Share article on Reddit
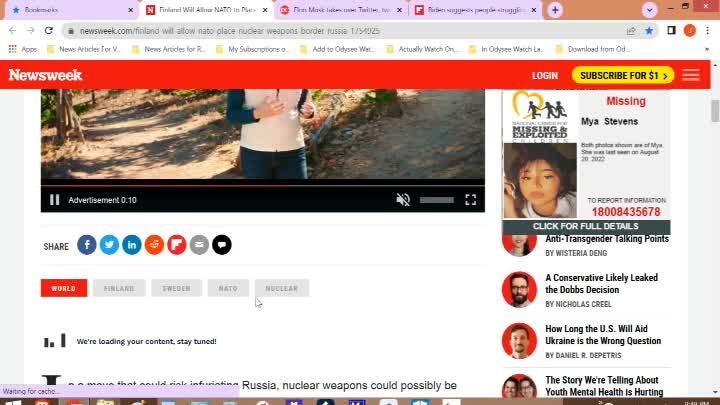 pos(154,245)
